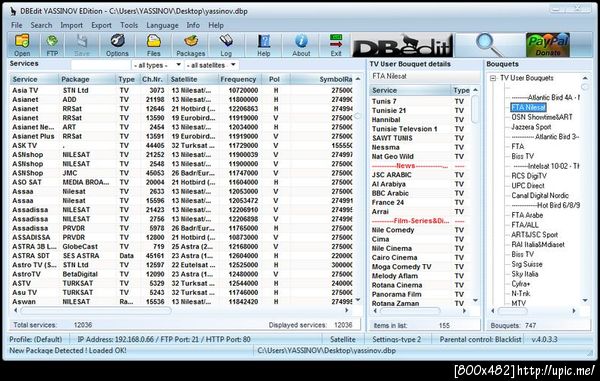Image resolution: width=600 pixels, height=381 pixels.
Task: Show the About info icon
Action: tap(301, 45)
